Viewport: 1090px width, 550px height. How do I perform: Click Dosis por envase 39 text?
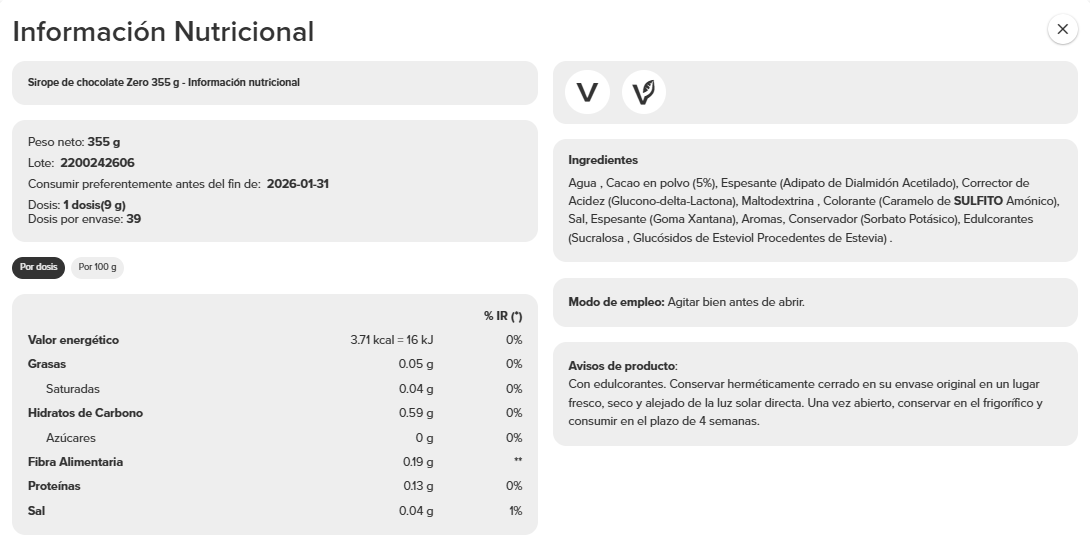tap(84, 218)
